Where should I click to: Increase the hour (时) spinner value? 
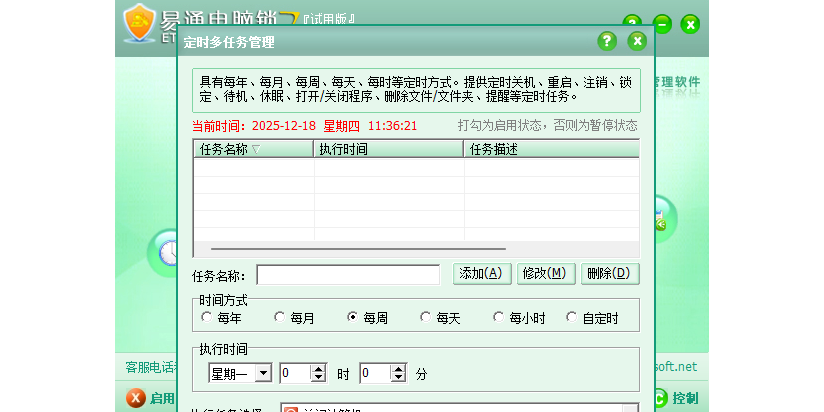tap(319, 369)
